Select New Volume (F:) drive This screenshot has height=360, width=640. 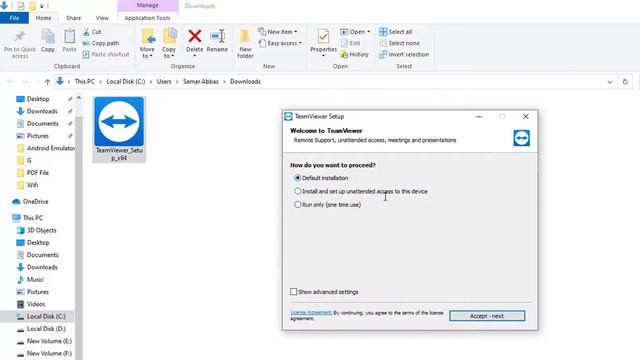click(x=44, y=353)
